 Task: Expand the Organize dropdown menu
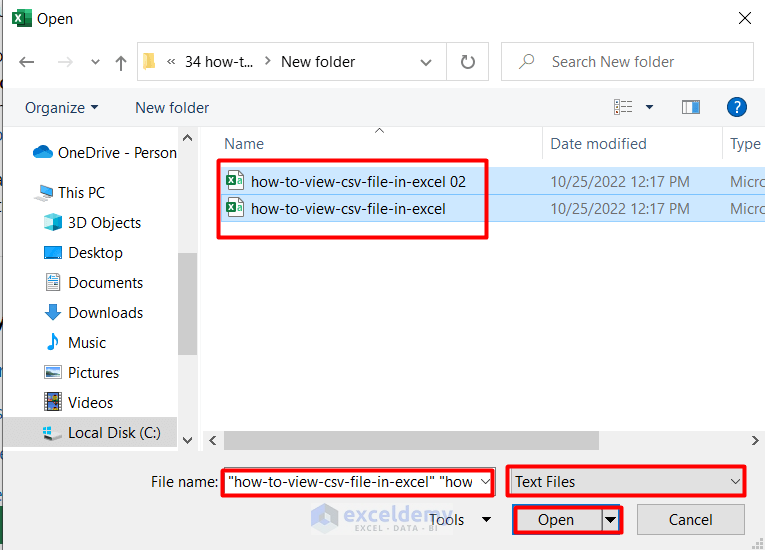[62, 107]
